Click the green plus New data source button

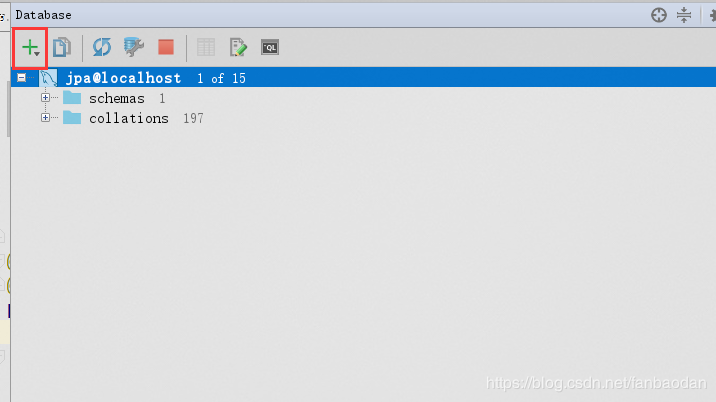pos(31,48)
